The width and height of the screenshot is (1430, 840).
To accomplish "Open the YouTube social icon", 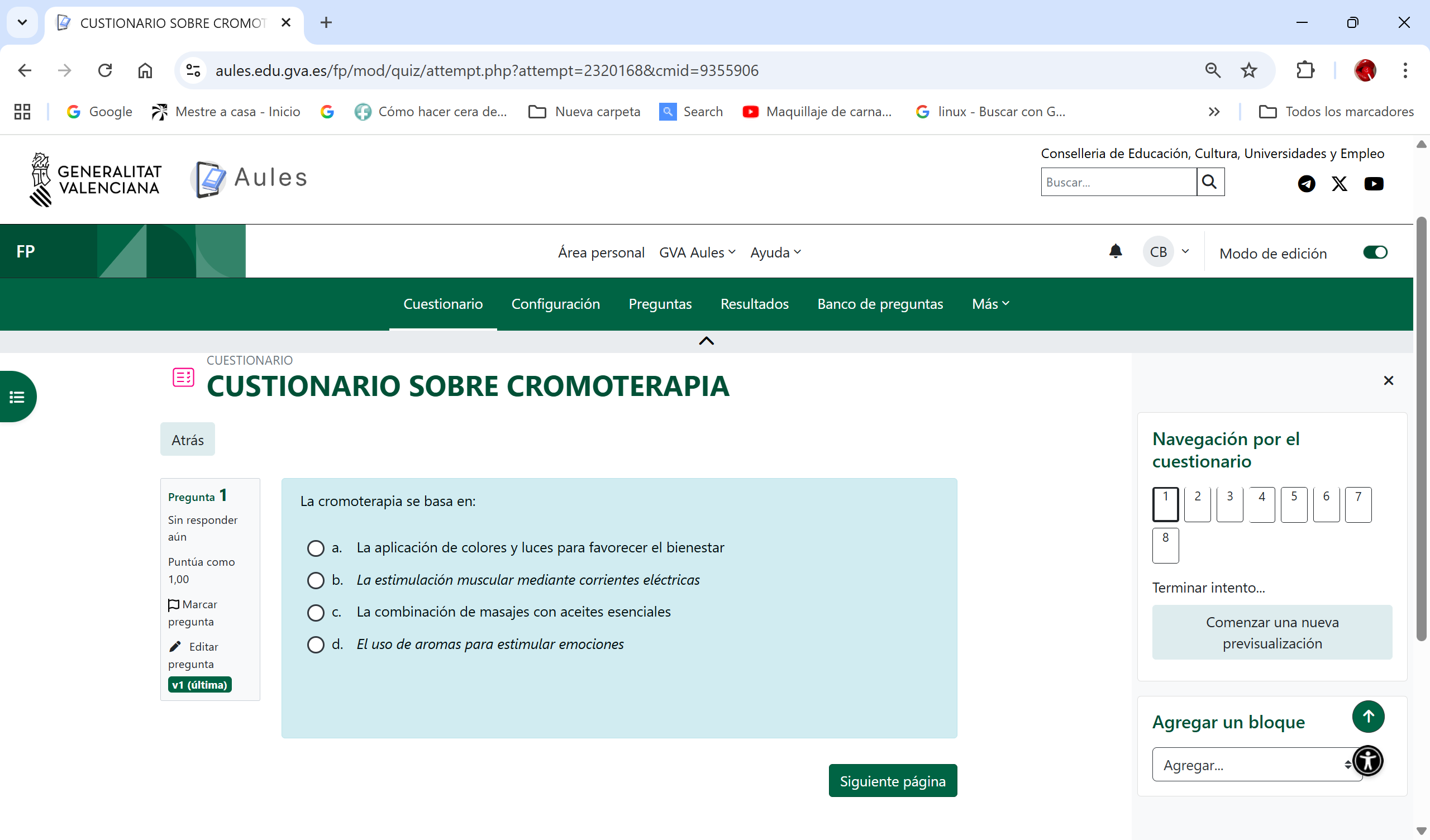I will click(x=1373, y=183).
